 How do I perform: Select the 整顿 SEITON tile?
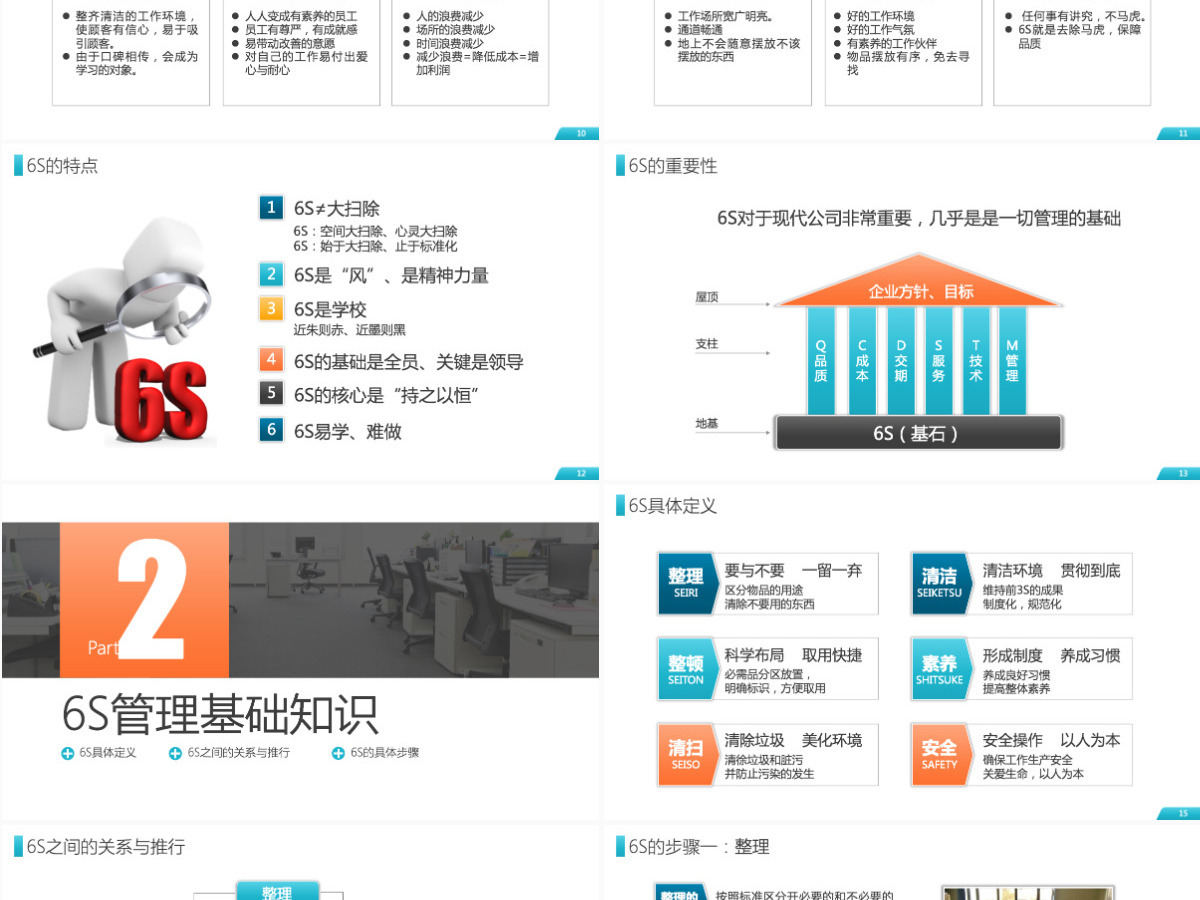pyautogui.click(x=687, y=668)
